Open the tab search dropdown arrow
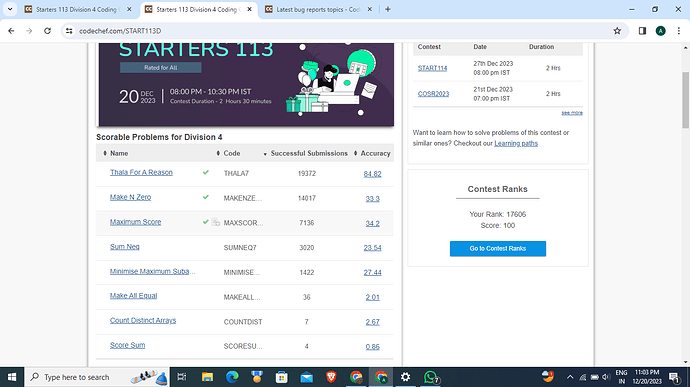Screen dimensions: 690x387 click(10, 9)
